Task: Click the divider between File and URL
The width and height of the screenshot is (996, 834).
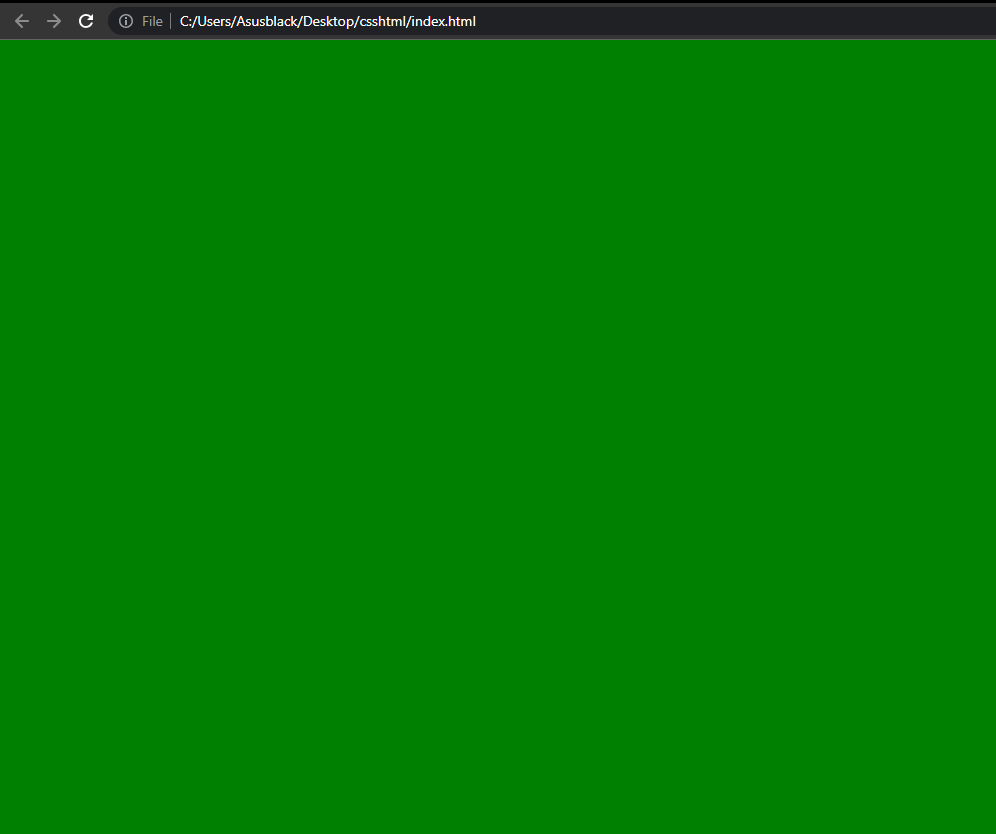Action: tap(170, 21)
